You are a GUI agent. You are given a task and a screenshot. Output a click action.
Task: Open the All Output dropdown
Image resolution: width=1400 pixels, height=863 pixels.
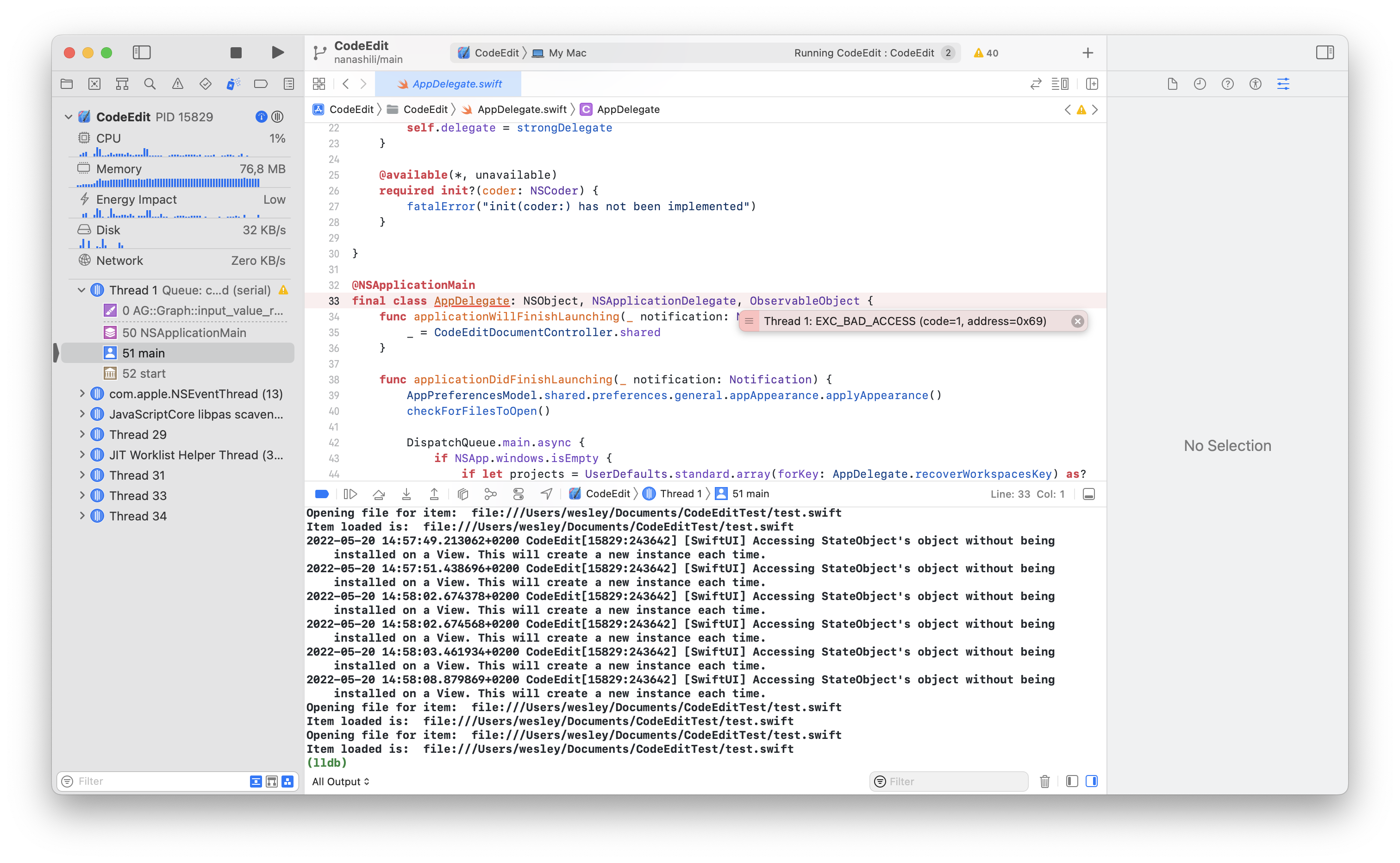[x=341, y=782]
